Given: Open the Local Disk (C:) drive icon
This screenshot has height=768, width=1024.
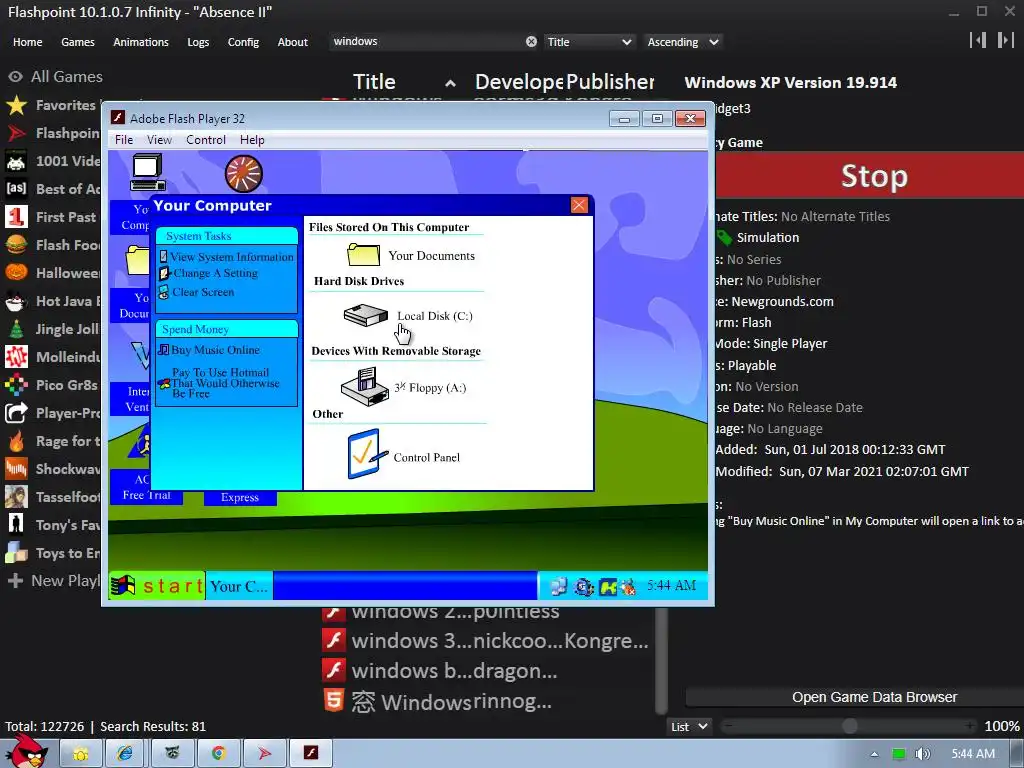Looking at the screenshot, I should coord(366,315).
